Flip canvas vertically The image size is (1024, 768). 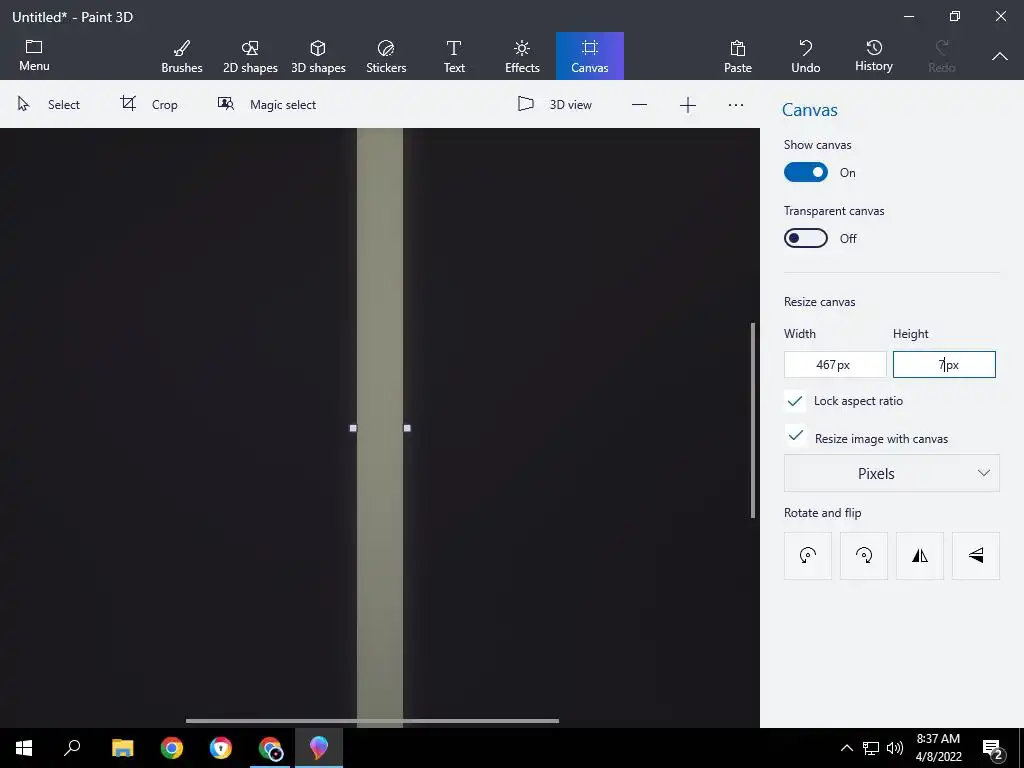tap(976, 556)
